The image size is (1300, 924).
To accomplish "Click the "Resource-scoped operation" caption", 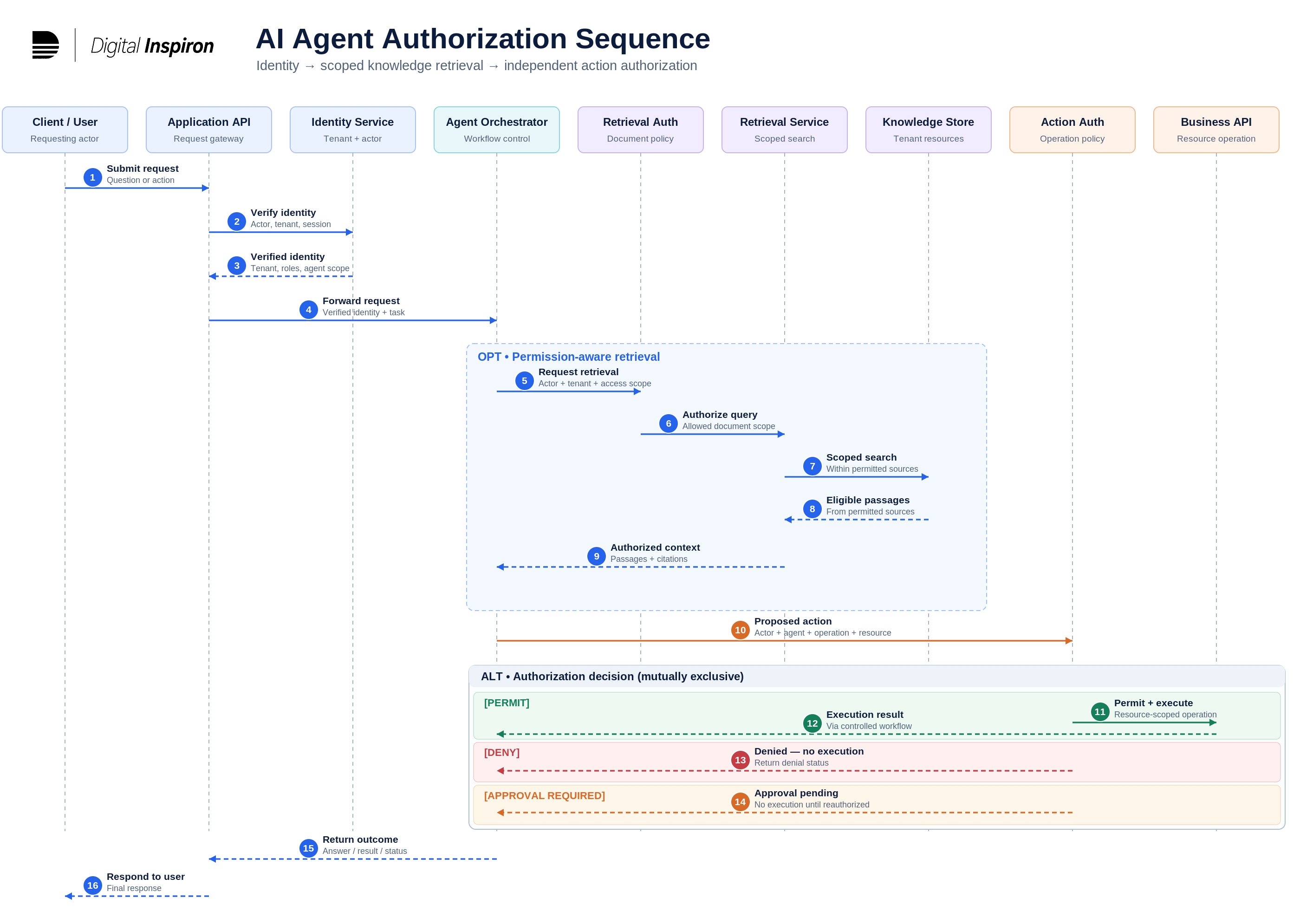I will (x=1165, y=715).
